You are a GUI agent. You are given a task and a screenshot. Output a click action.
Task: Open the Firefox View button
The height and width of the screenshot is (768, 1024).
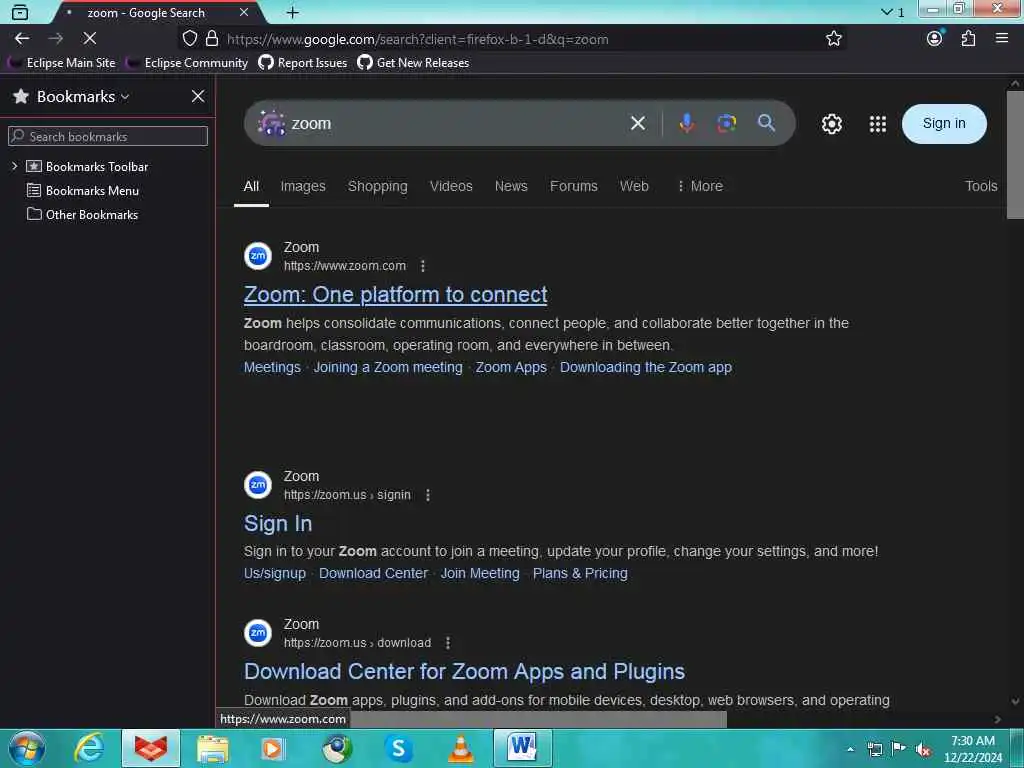click(x=20, y=12)
